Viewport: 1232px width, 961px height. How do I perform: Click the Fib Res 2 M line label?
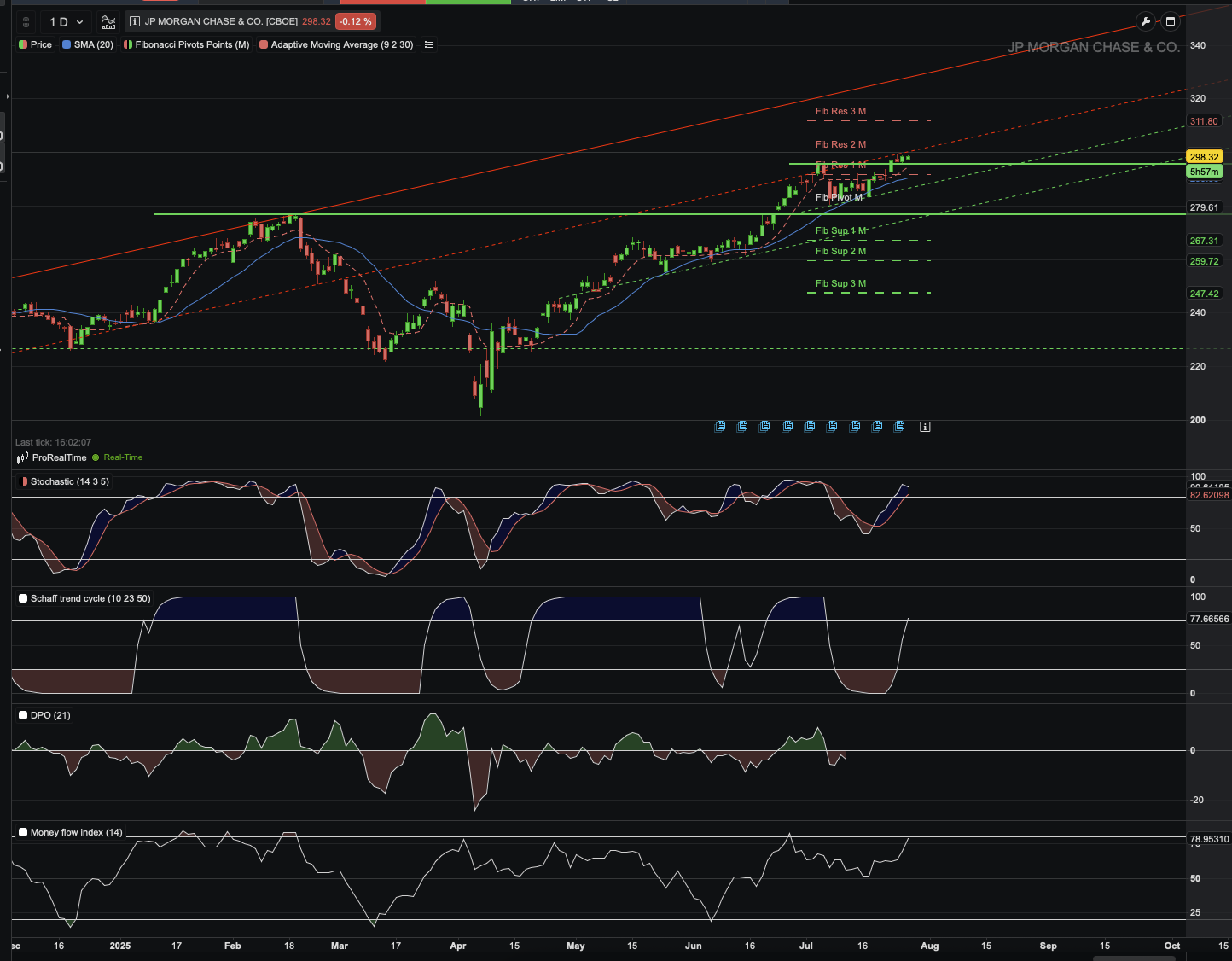pyautogui.click(x=840, y=144)
